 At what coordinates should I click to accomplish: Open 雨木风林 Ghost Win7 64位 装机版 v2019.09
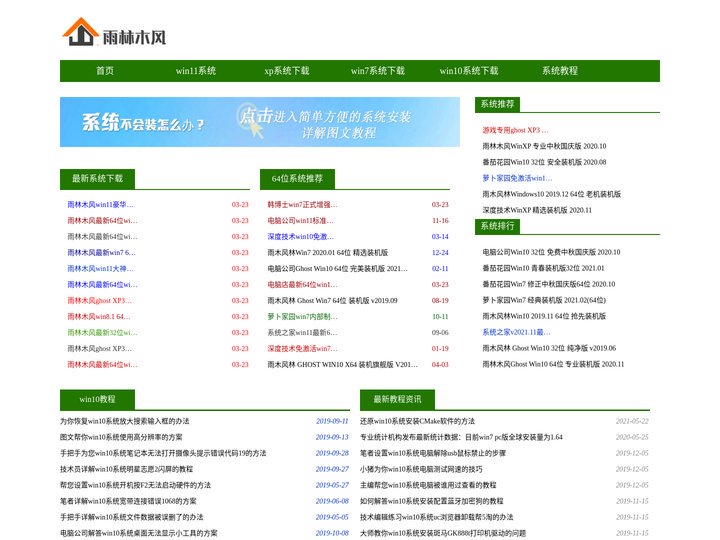(x=332, y=301)
